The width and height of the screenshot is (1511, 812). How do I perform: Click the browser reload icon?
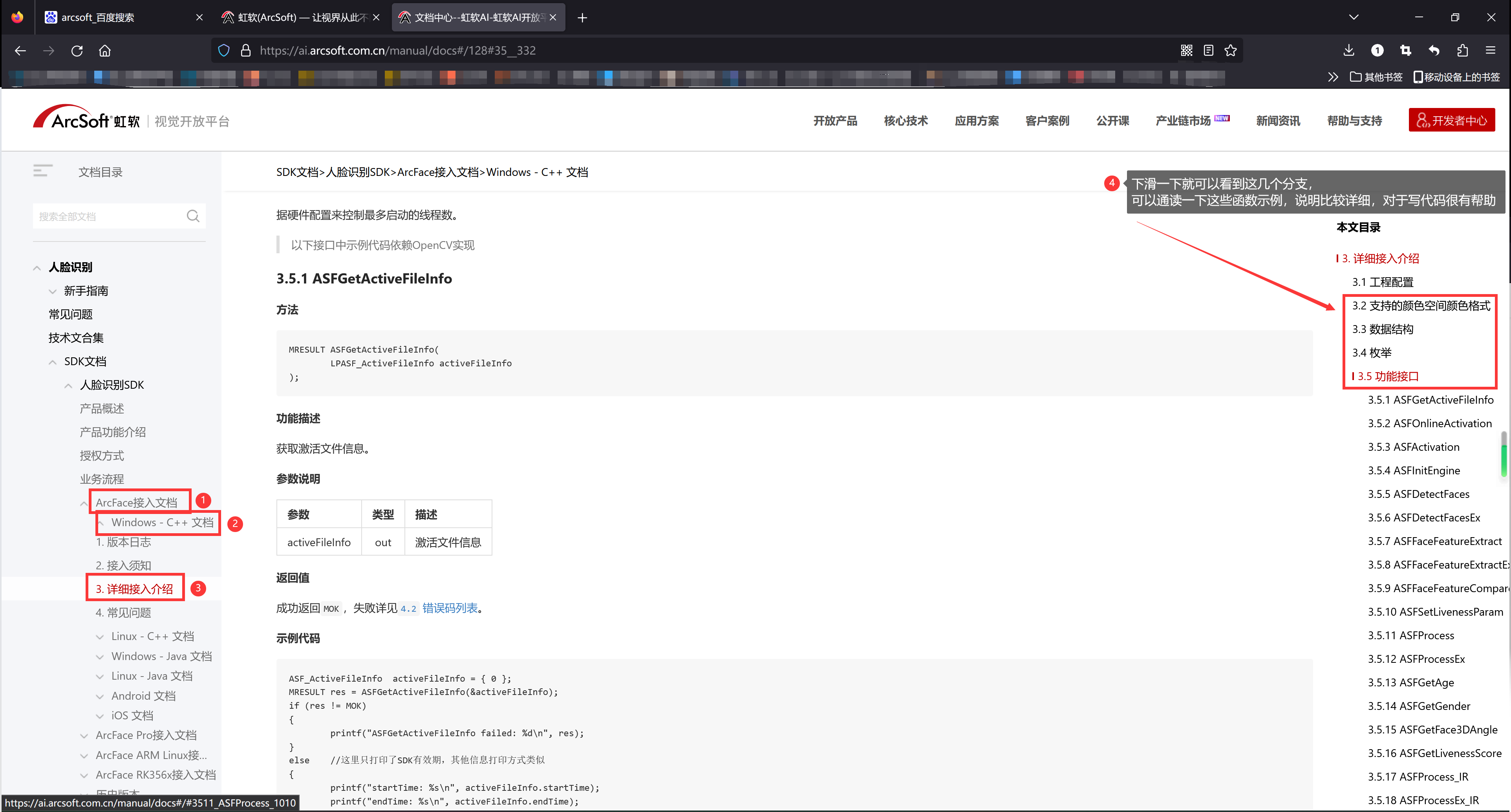77,51
